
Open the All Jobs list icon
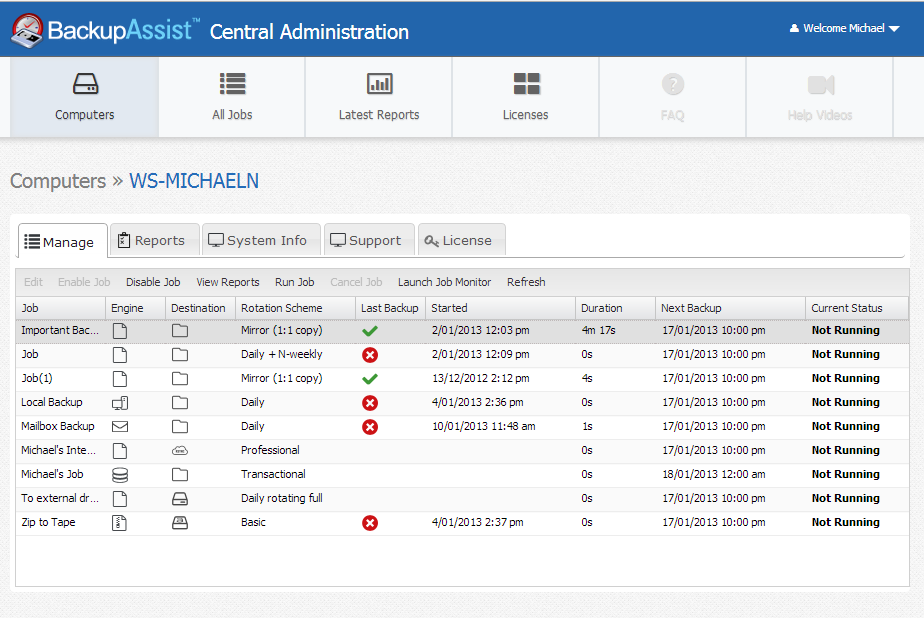coord(232,84)
